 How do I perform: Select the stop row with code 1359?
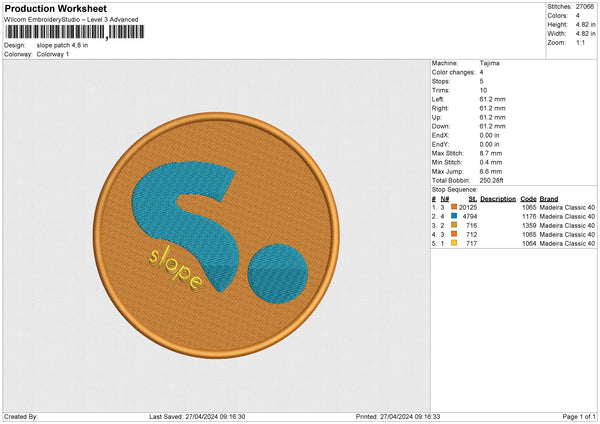pyautogui.click(x=512, y=225)
